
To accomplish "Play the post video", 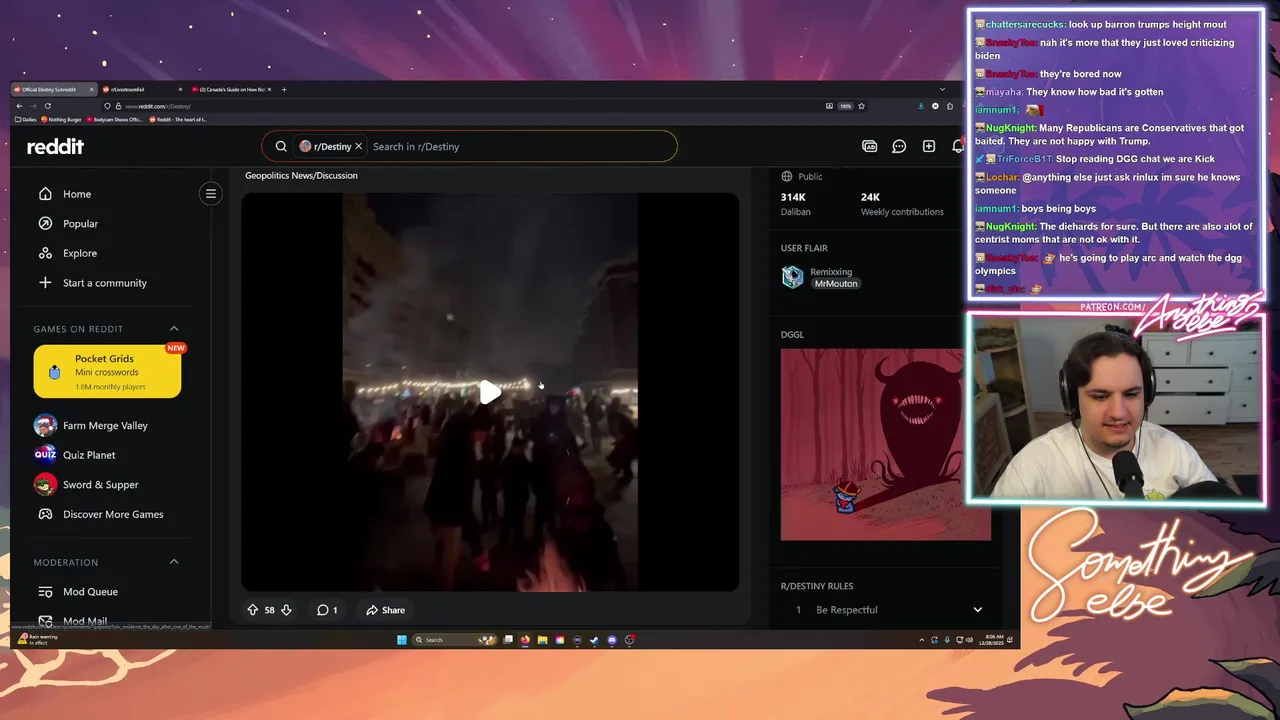I will pos(489,392).
